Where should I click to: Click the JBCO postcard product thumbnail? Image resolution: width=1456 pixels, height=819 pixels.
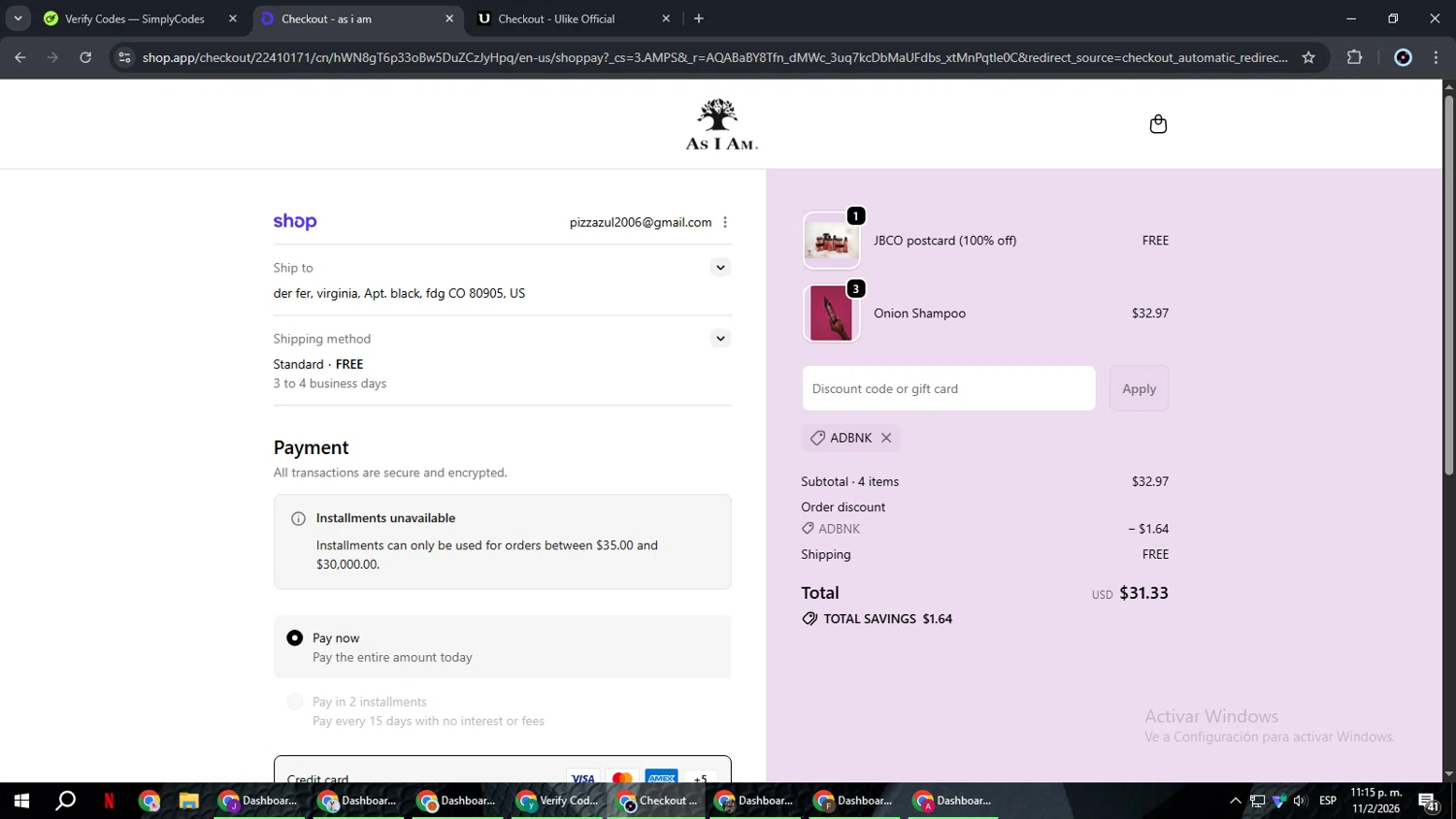pyautogui.click(x=832, y=241)
